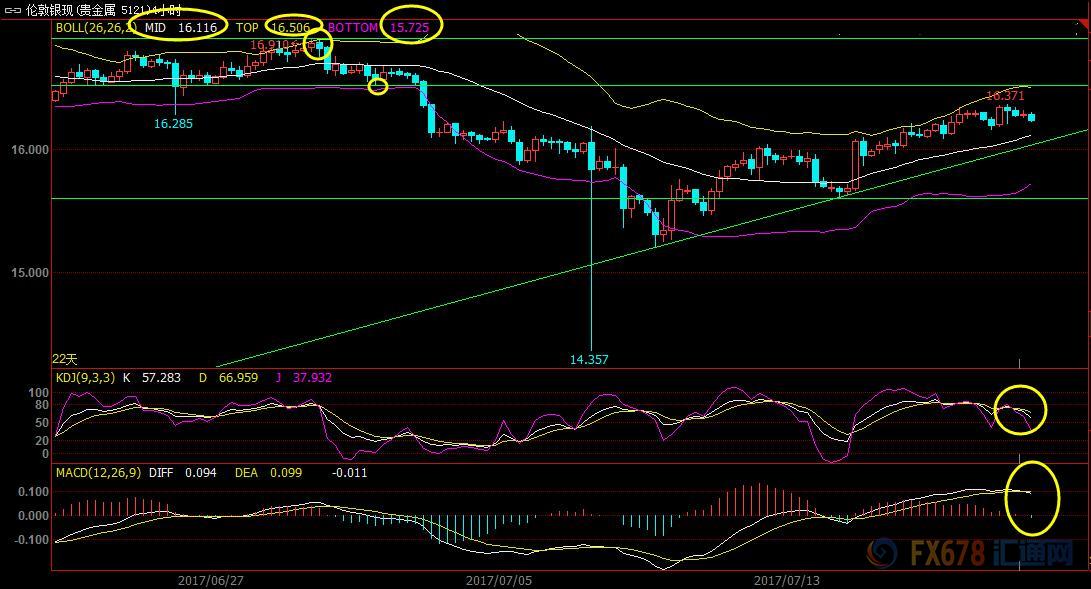Click the 2017/07/13 date on time axis
1091x589 pixels.
tap(784, 580)
